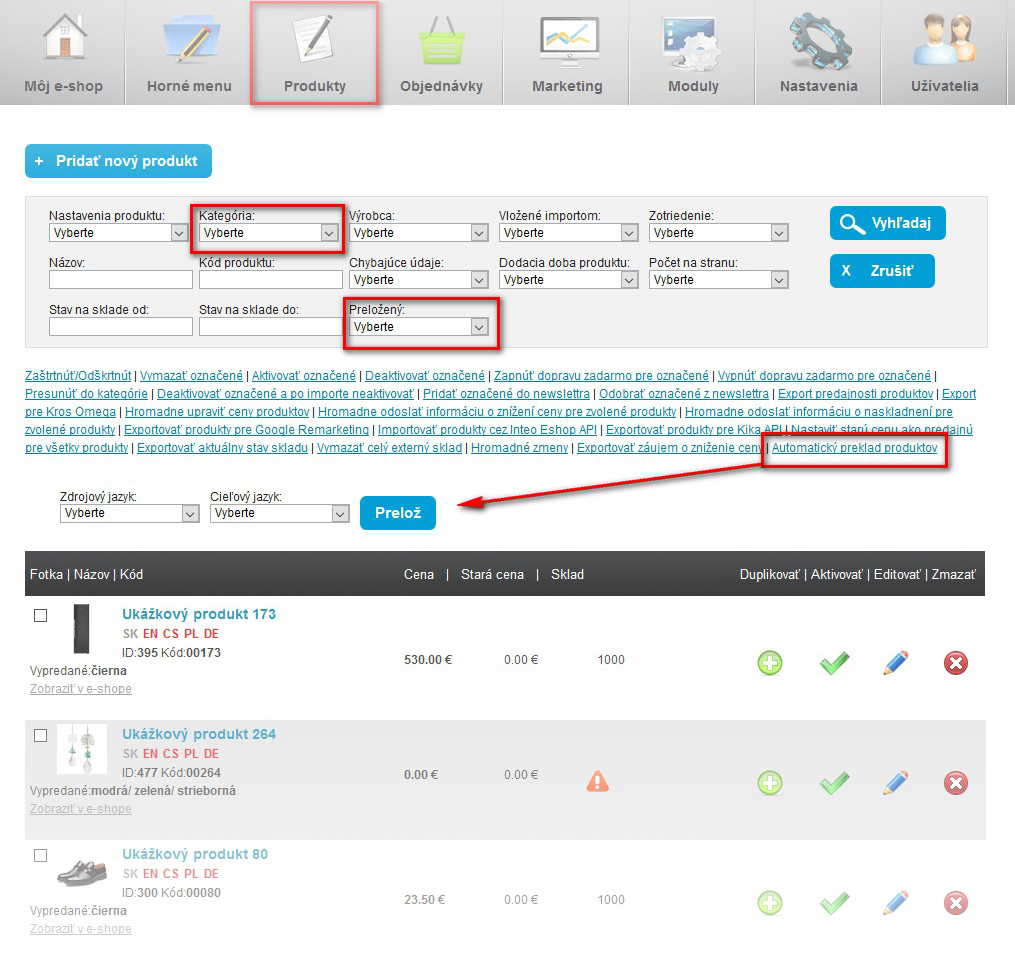This screenshot has height=957, width=1015.
Task: Open Nastavenia gear settings section
Action: [818, 52]
